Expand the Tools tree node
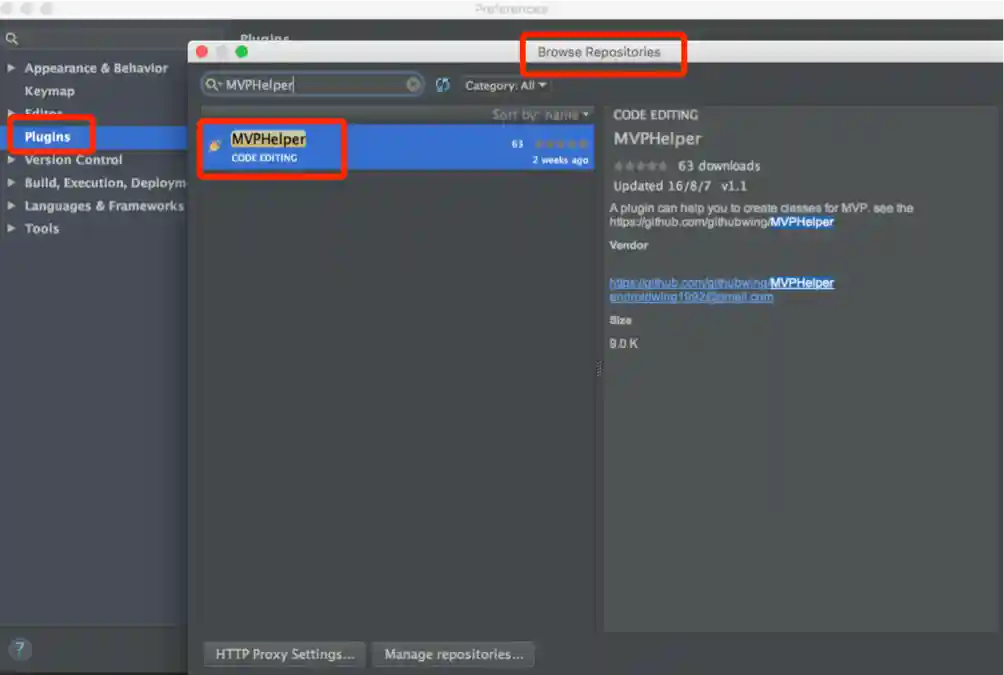The width and height of the screenshot is (1004, 675). 11,228
